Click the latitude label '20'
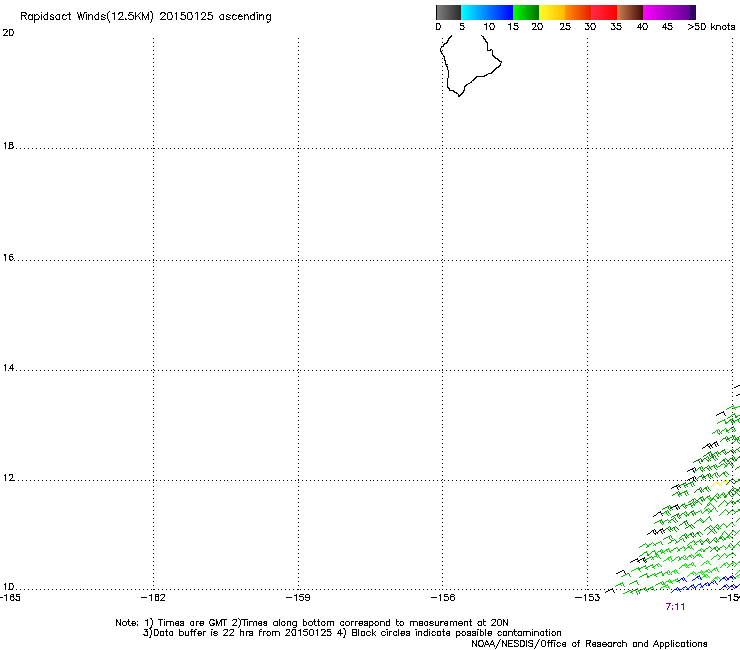 [8, 33]
